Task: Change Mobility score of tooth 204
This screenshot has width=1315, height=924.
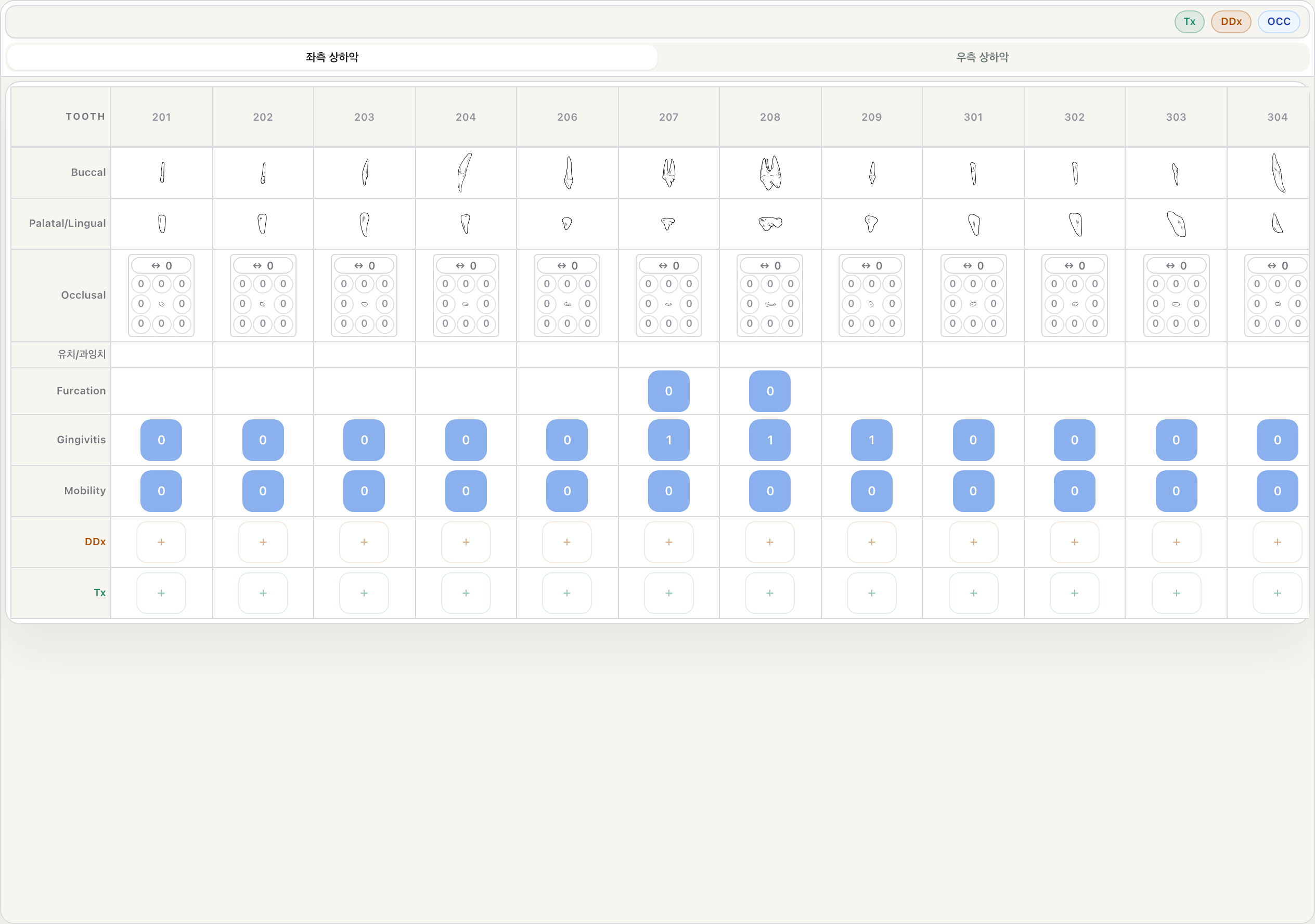Action: pos(466,491)
